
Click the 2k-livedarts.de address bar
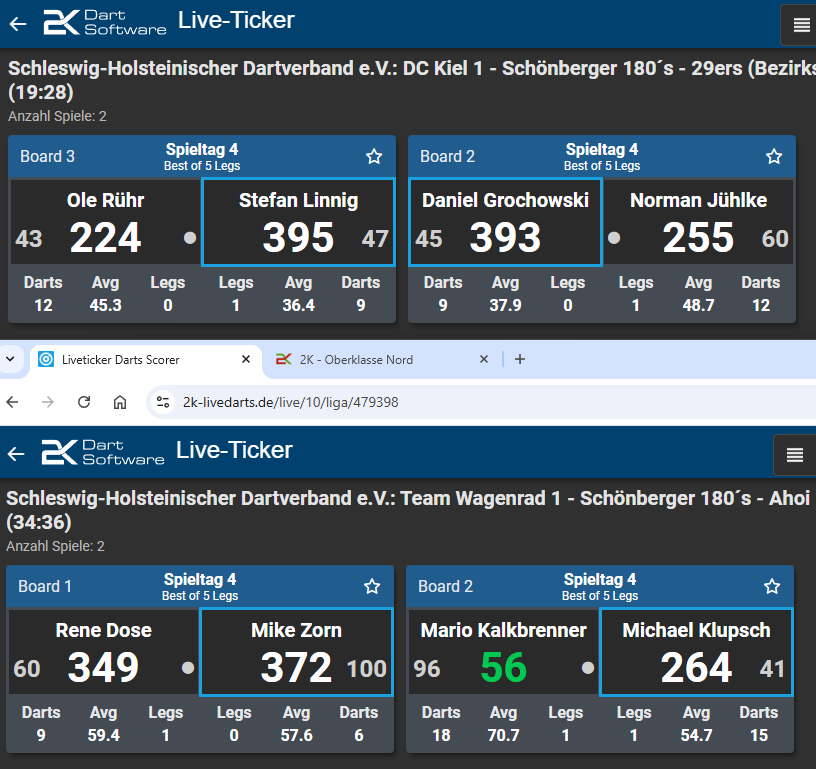(x=400, y=402)
